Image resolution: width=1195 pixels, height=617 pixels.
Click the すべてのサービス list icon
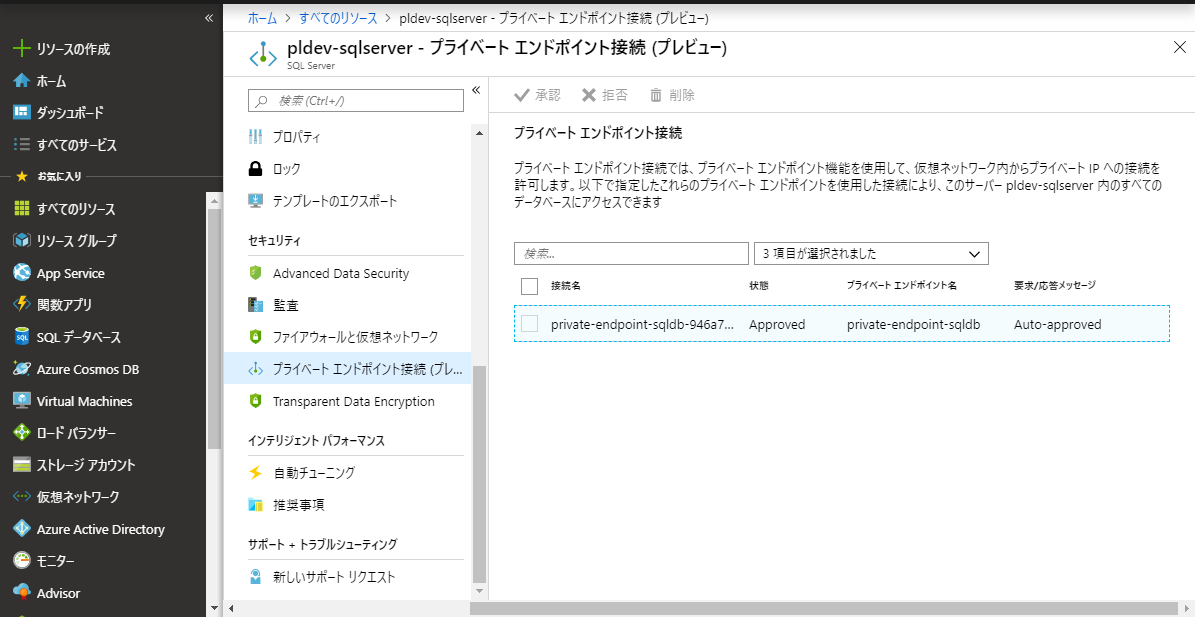tap(21, 145)
